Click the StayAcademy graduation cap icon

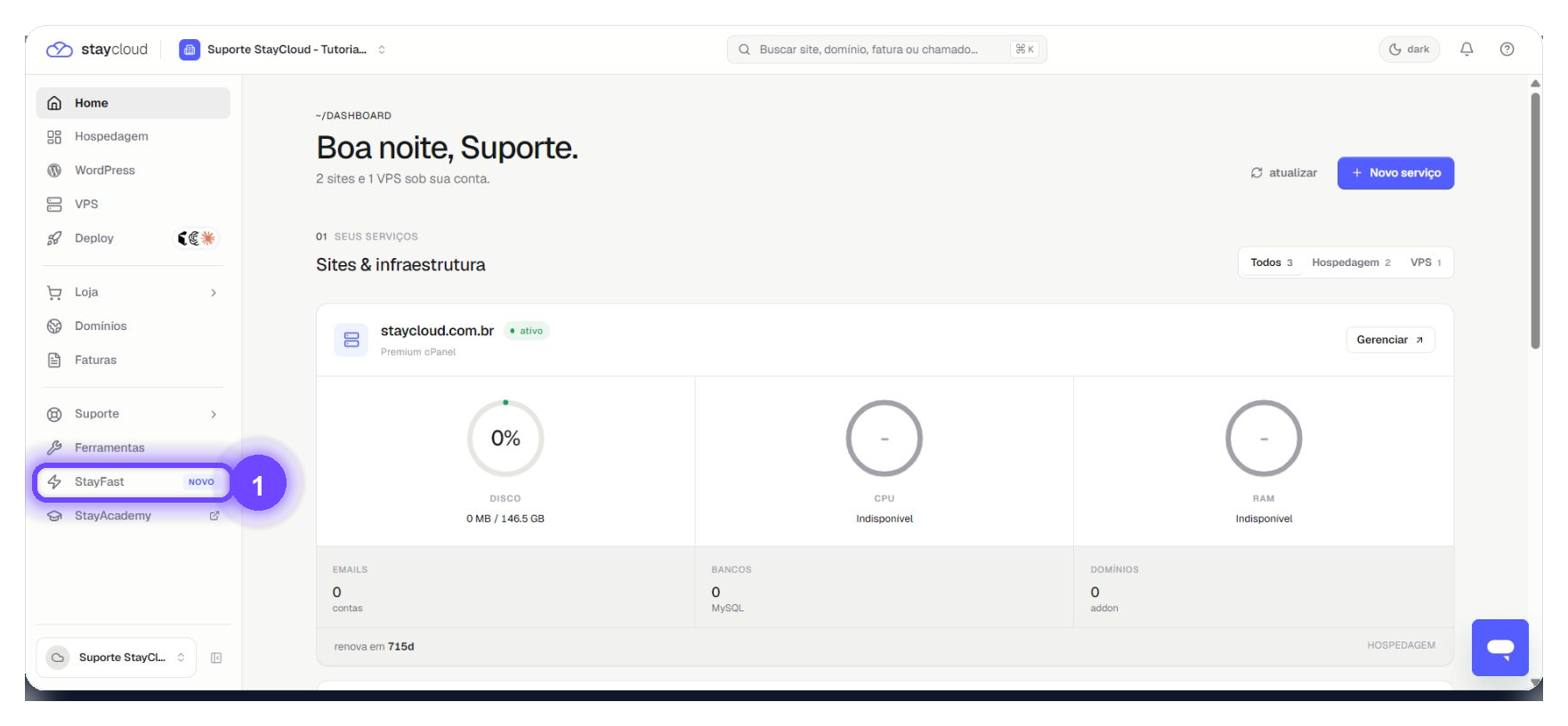54,516
